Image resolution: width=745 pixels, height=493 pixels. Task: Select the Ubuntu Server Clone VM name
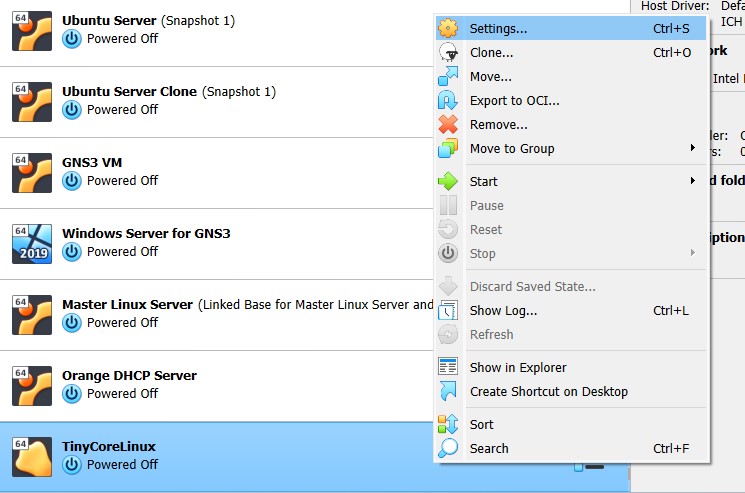pos(129,92)
